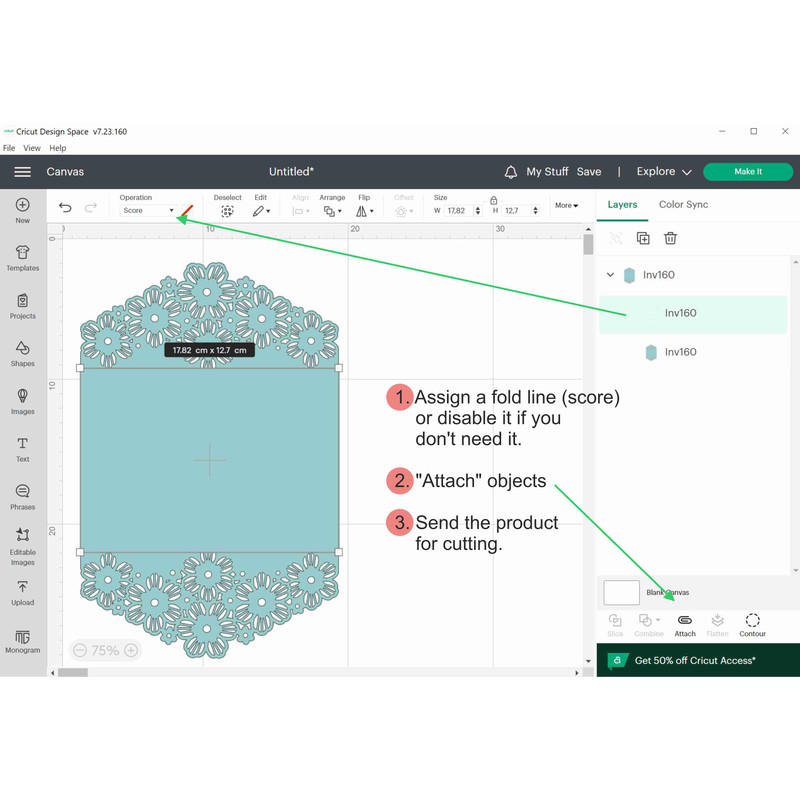Screen dimensions: 800x800
Task: Open the File menu
Action: tap(9, 148)
